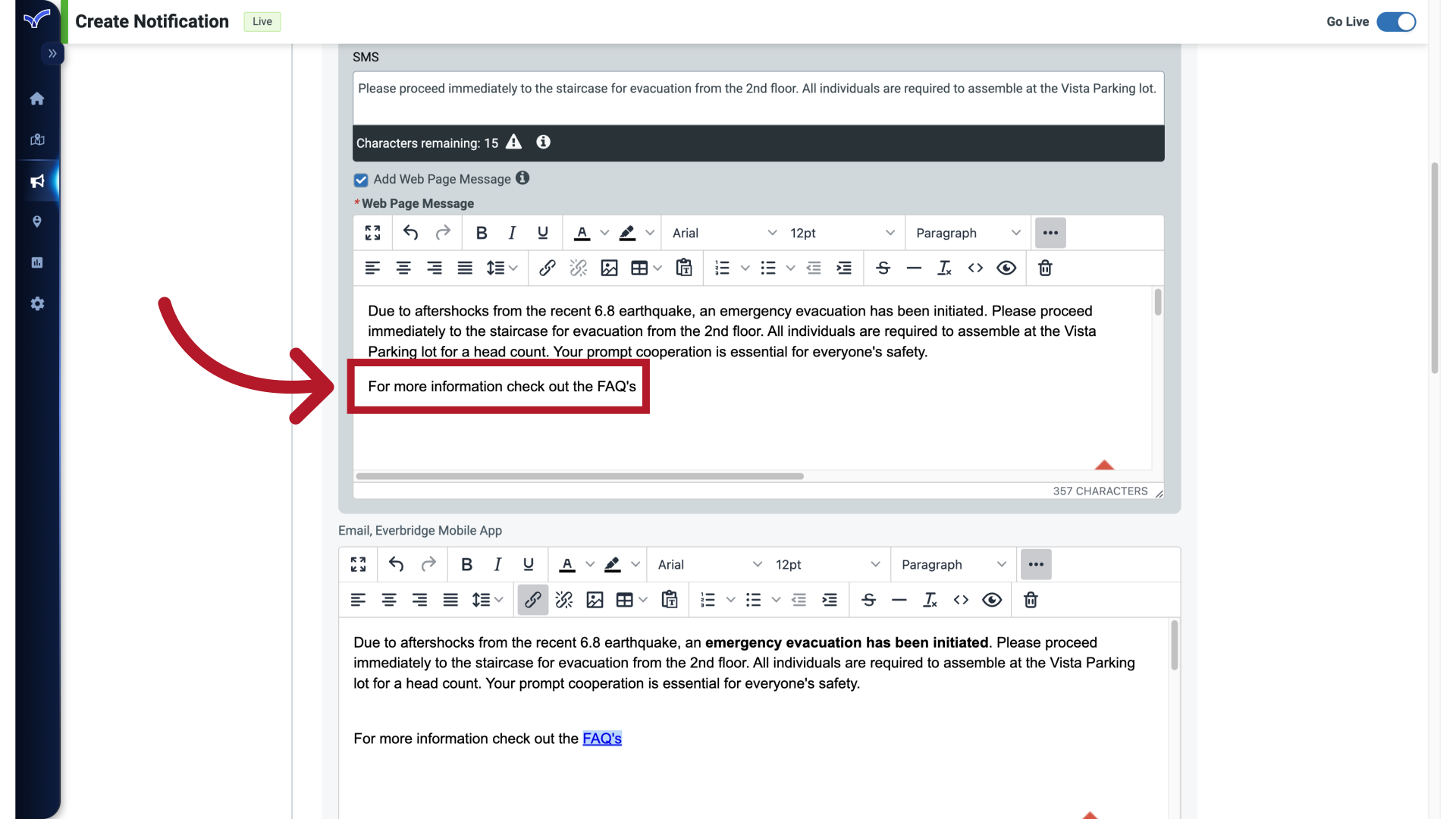1456x819 pixels.
Task: Open the megaphone Notifications sidebar icon
Action: [x=37, y=180]
